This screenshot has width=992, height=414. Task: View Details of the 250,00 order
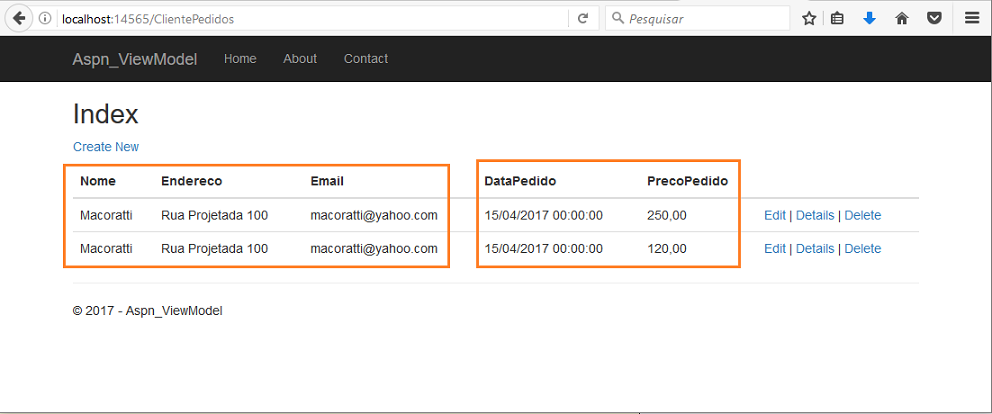815,215
